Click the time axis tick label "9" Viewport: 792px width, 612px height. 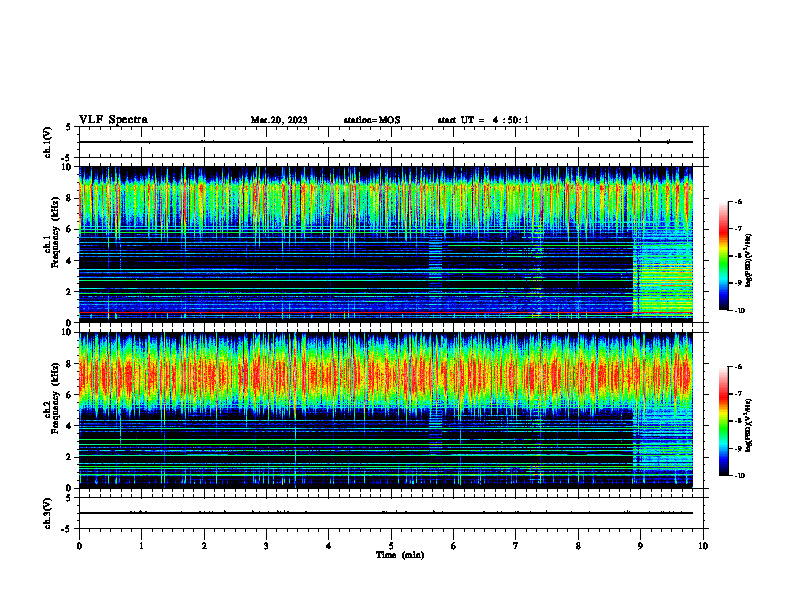click(x=640, y=546)
